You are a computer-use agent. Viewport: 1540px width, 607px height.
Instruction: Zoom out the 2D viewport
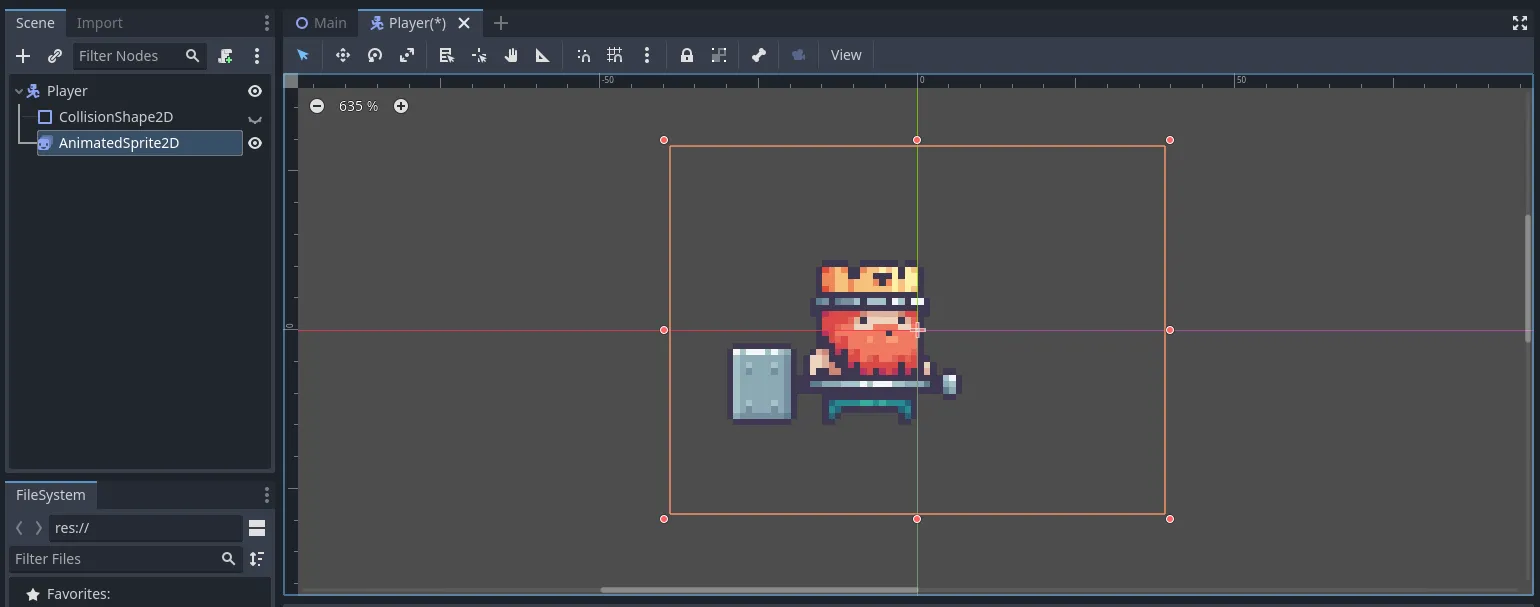click(317, 106)
